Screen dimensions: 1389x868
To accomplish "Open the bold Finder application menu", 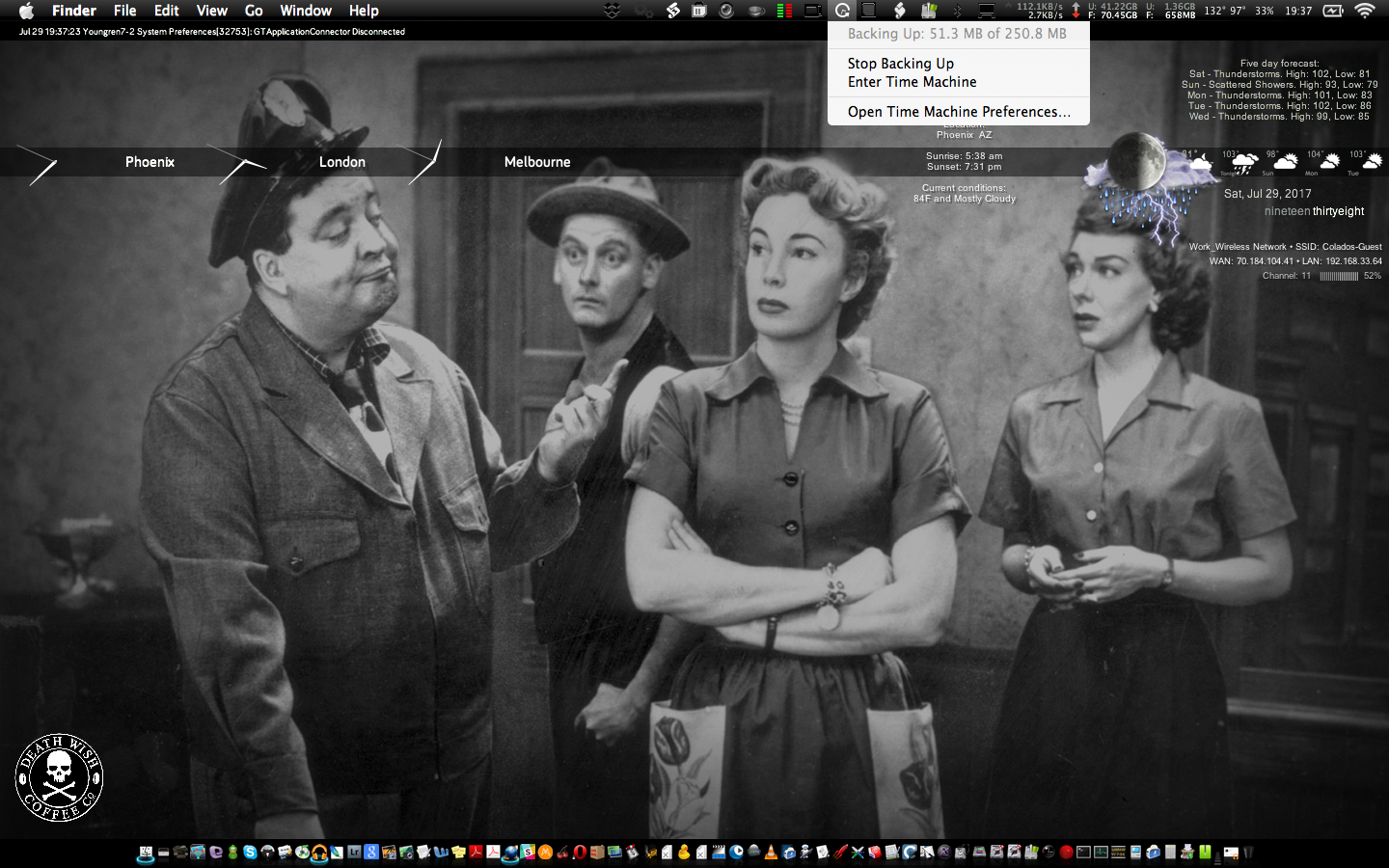I will click(x=74, y=11).
